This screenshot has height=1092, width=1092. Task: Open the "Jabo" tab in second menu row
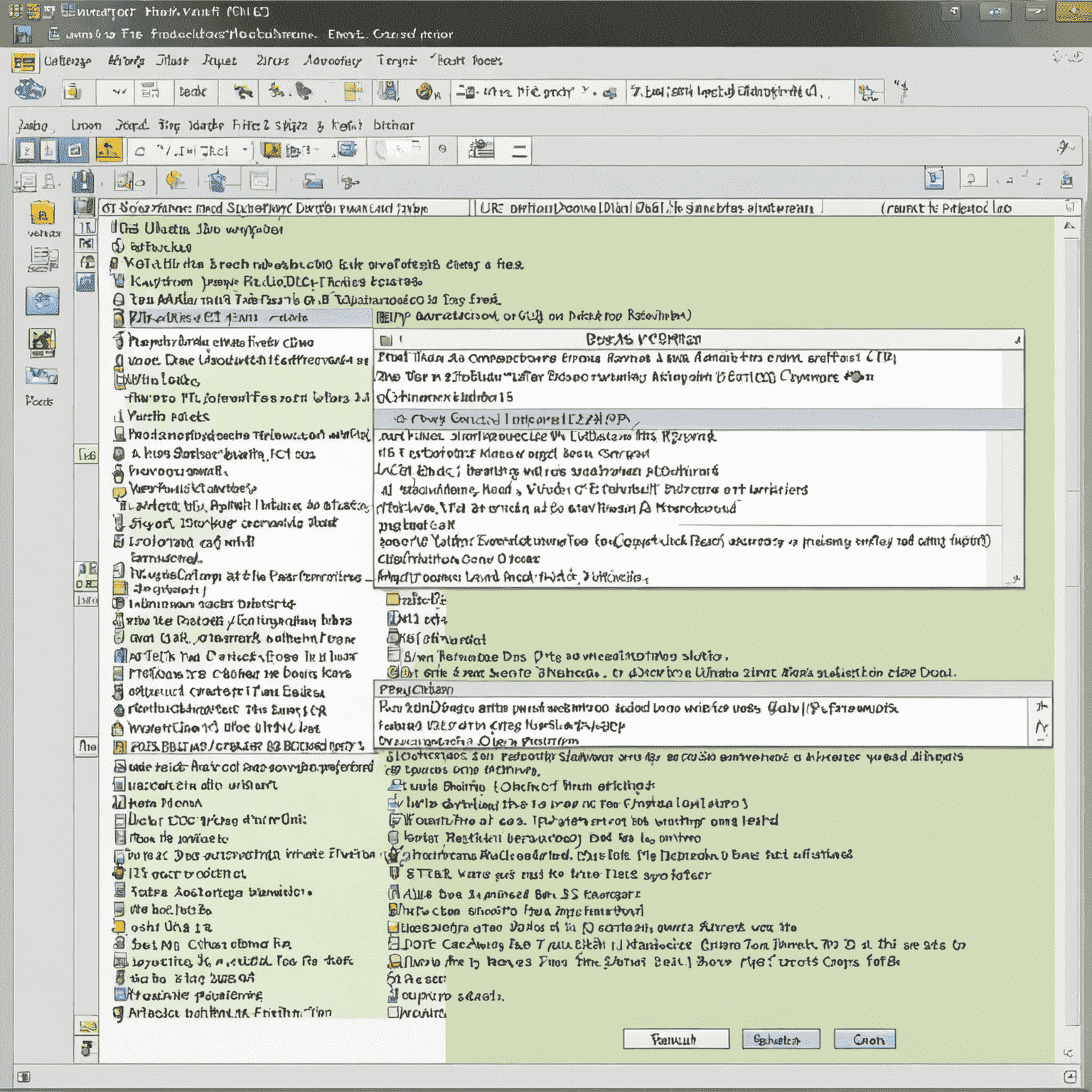click(33, 126)
